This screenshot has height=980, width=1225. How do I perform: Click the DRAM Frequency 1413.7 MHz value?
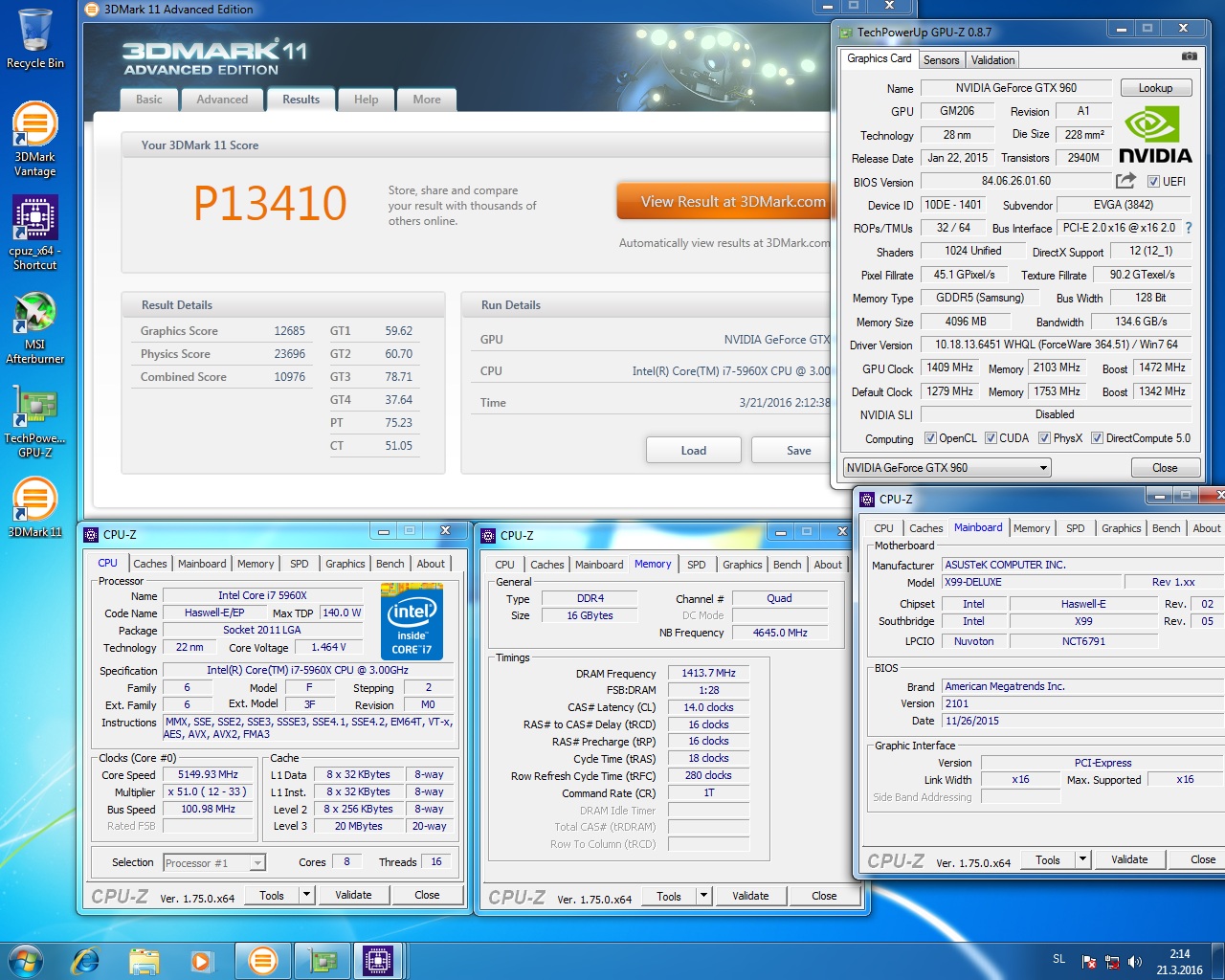(x=708, y=673)
